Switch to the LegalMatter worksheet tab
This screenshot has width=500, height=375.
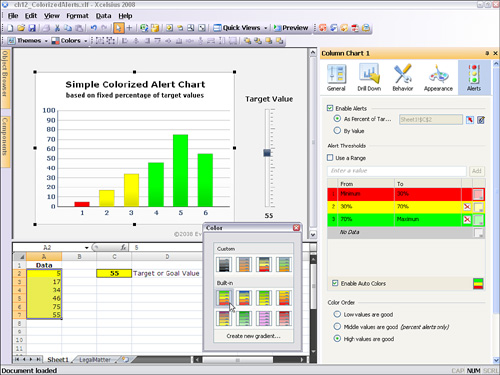pos(95,360)
